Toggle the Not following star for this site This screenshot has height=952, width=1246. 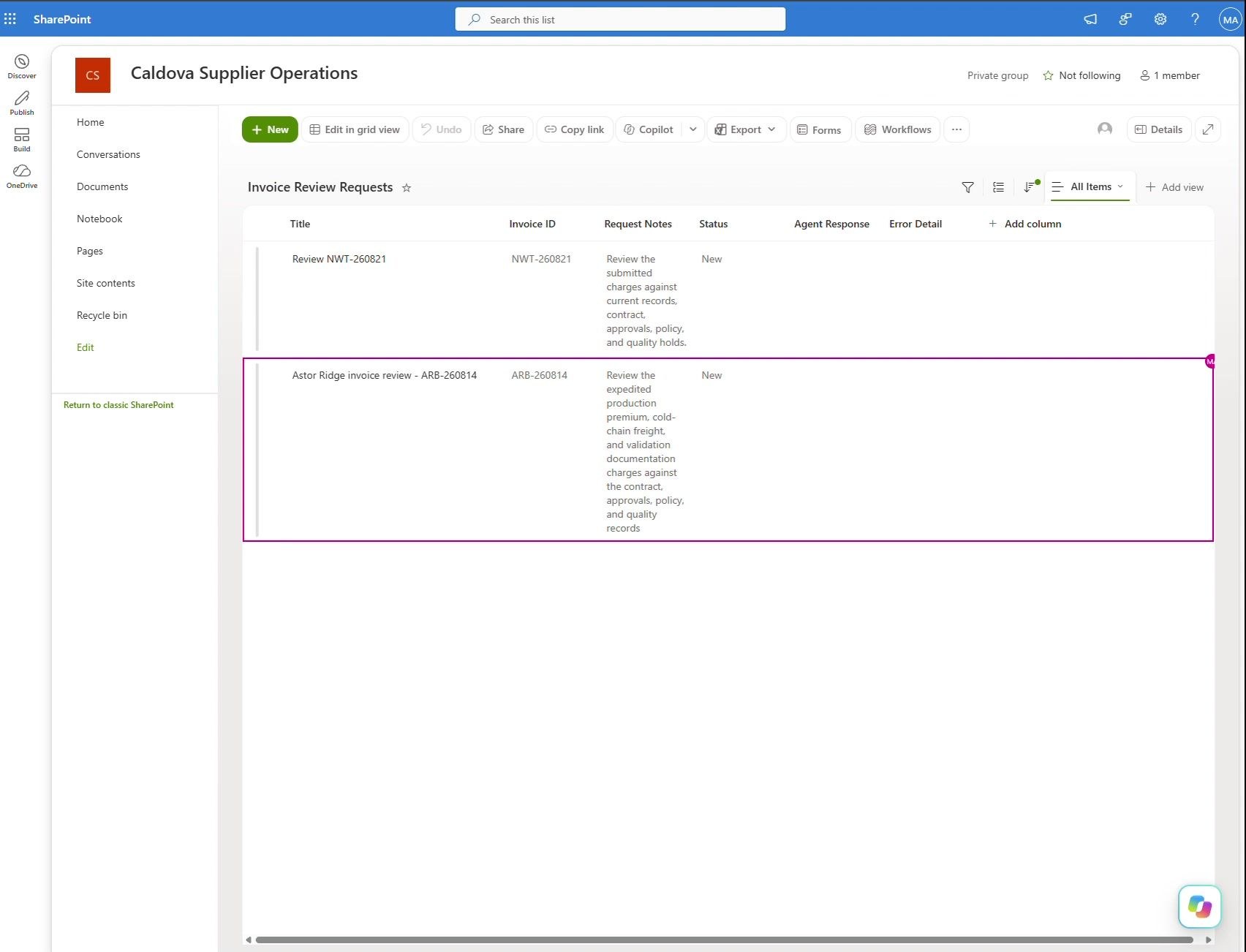pos(1048,75)
